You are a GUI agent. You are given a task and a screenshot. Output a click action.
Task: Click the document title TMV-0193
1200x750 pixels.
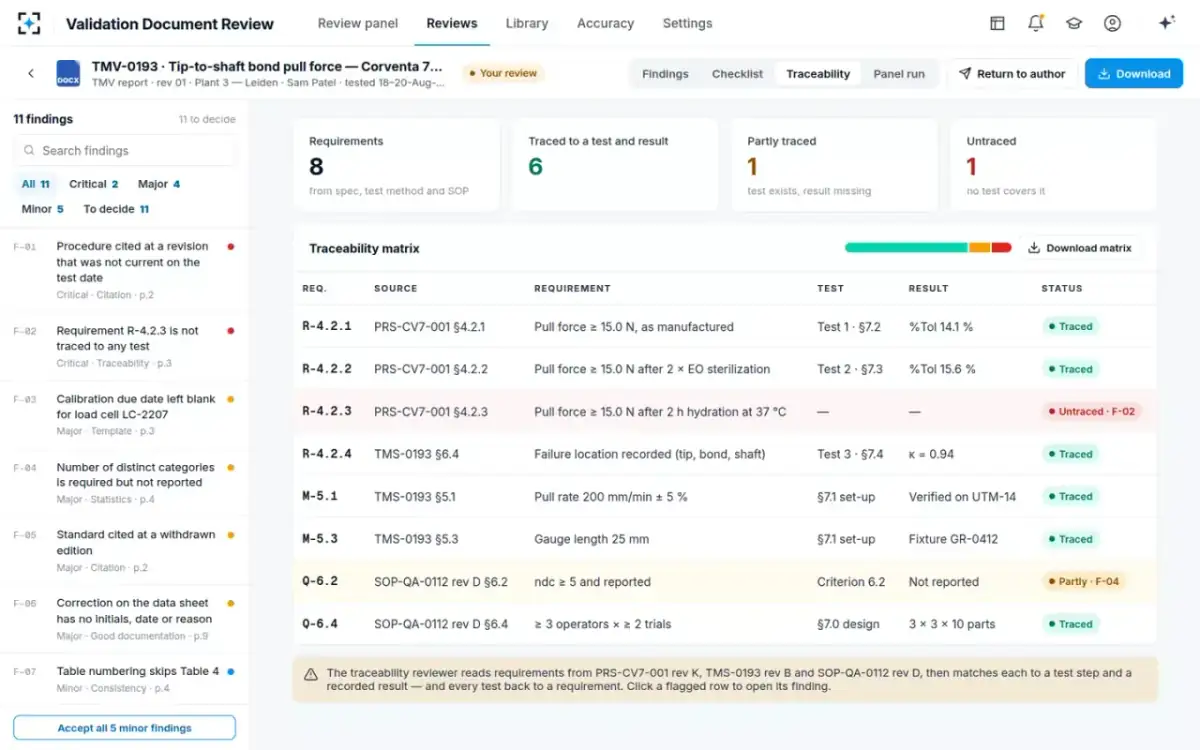268,66
